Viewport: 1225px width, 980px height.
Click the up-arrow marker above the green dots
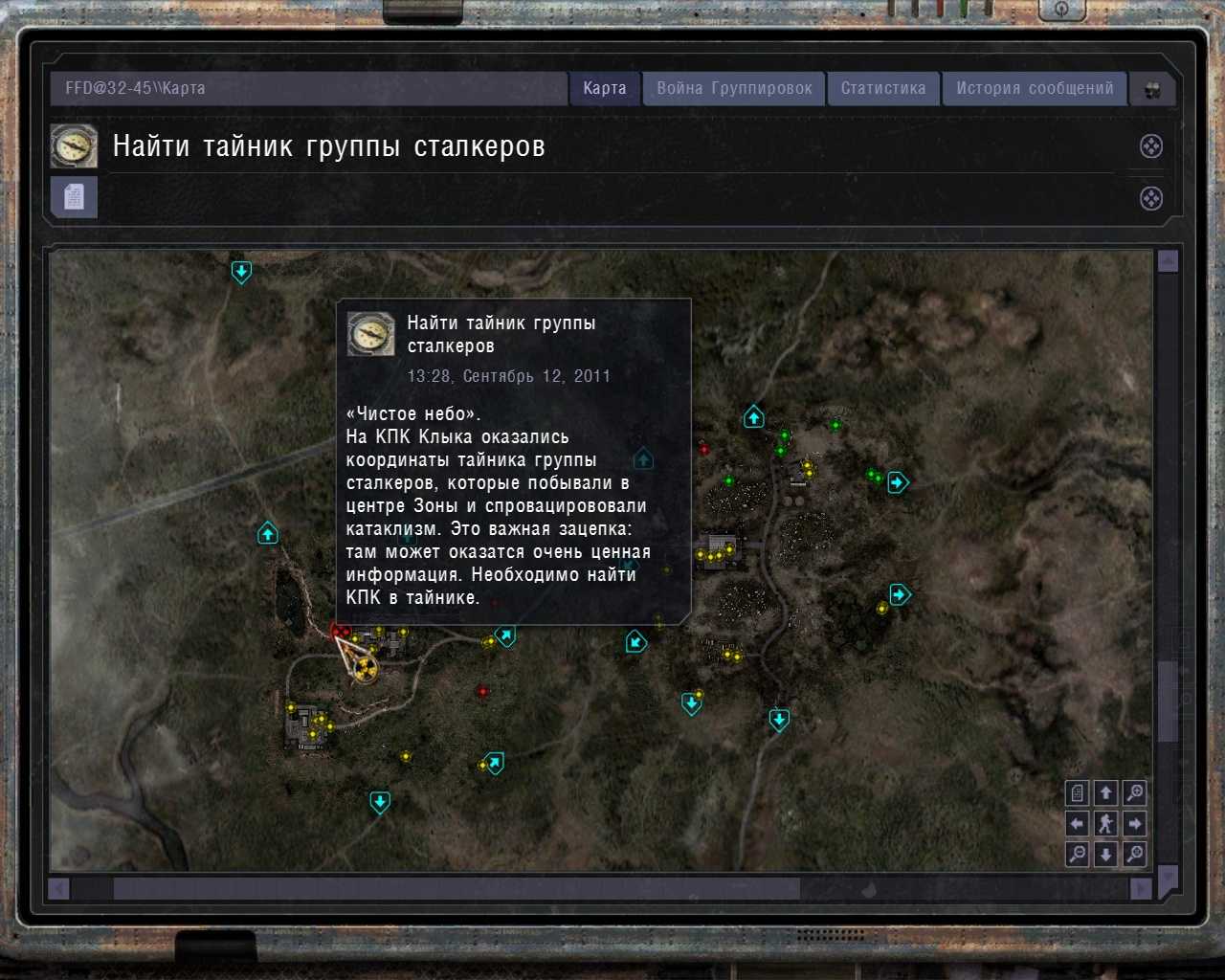click(x=754, y=417)
